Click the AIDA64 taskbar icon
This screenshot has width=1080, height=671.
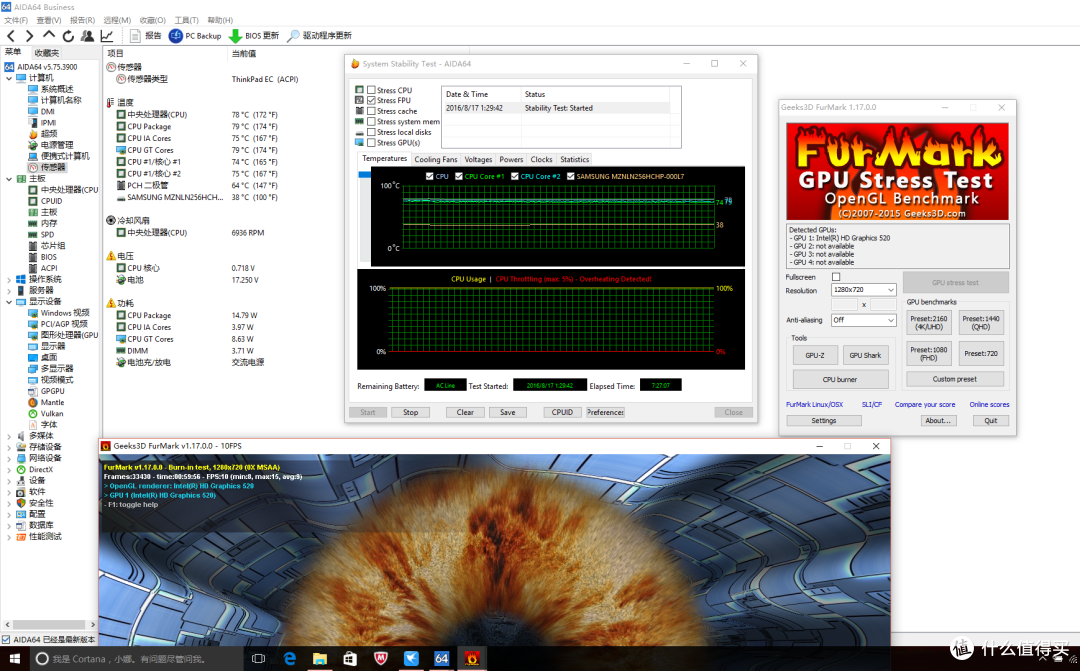pyautogui.click(x=442, y=659)
